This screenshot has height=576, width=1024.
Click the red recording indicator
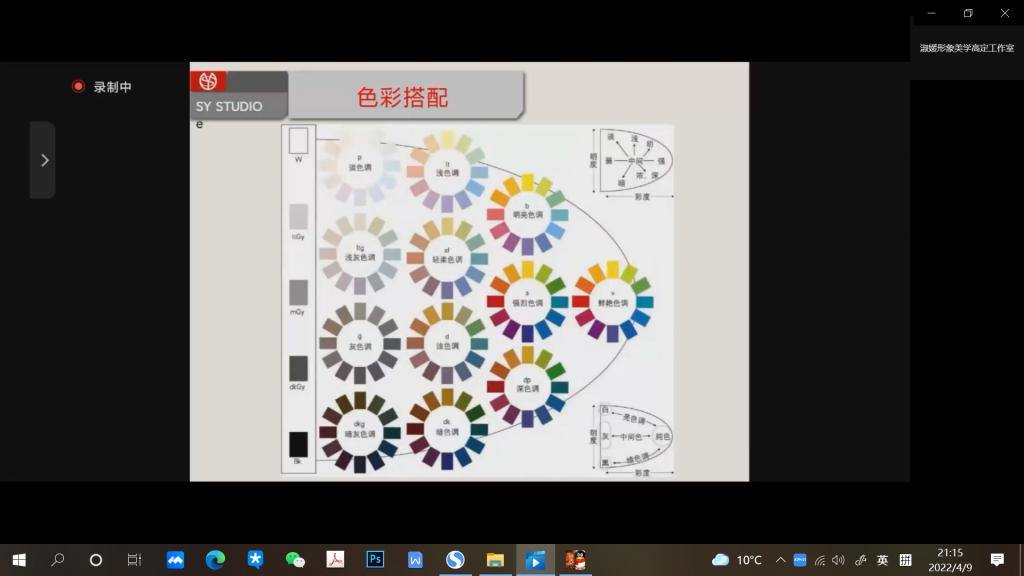78,87
